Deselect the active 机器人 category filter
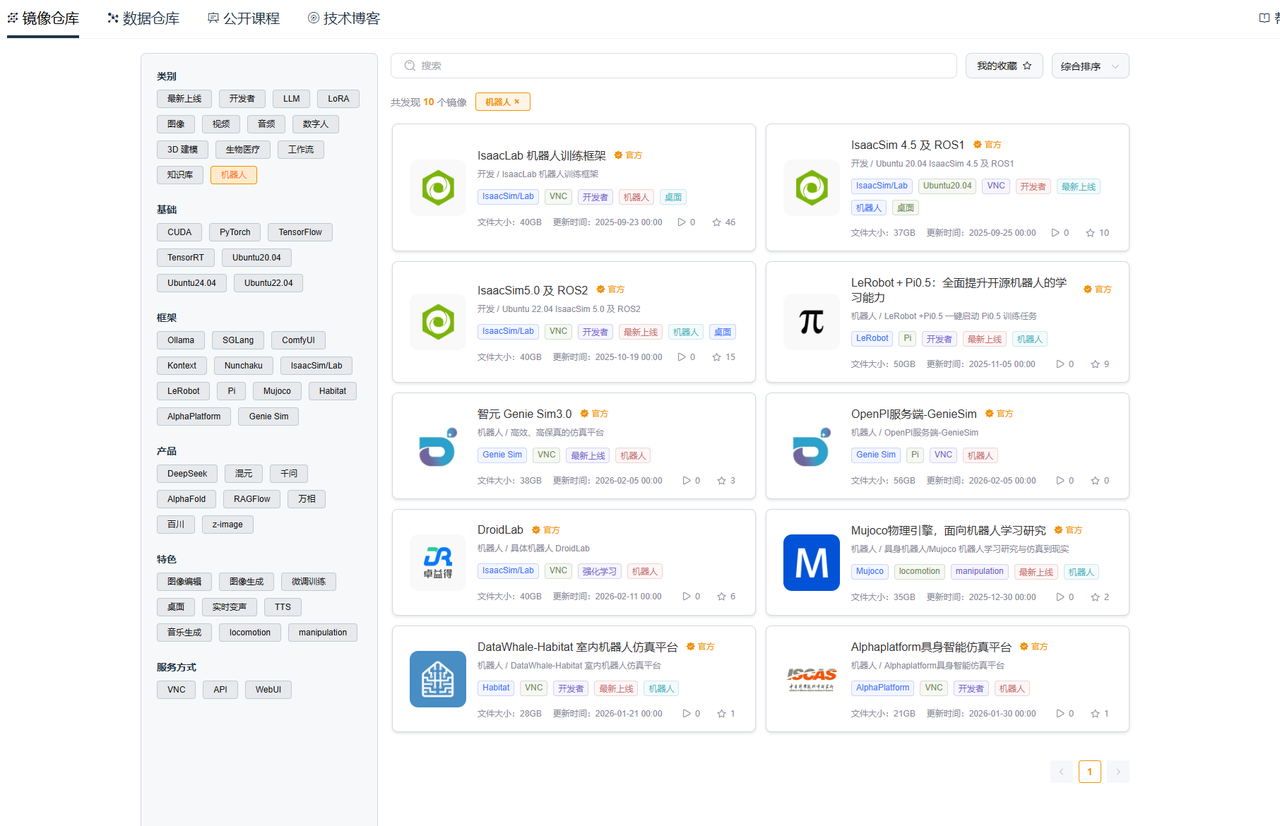Screen dimensions: 1280x826 (234, 175)
